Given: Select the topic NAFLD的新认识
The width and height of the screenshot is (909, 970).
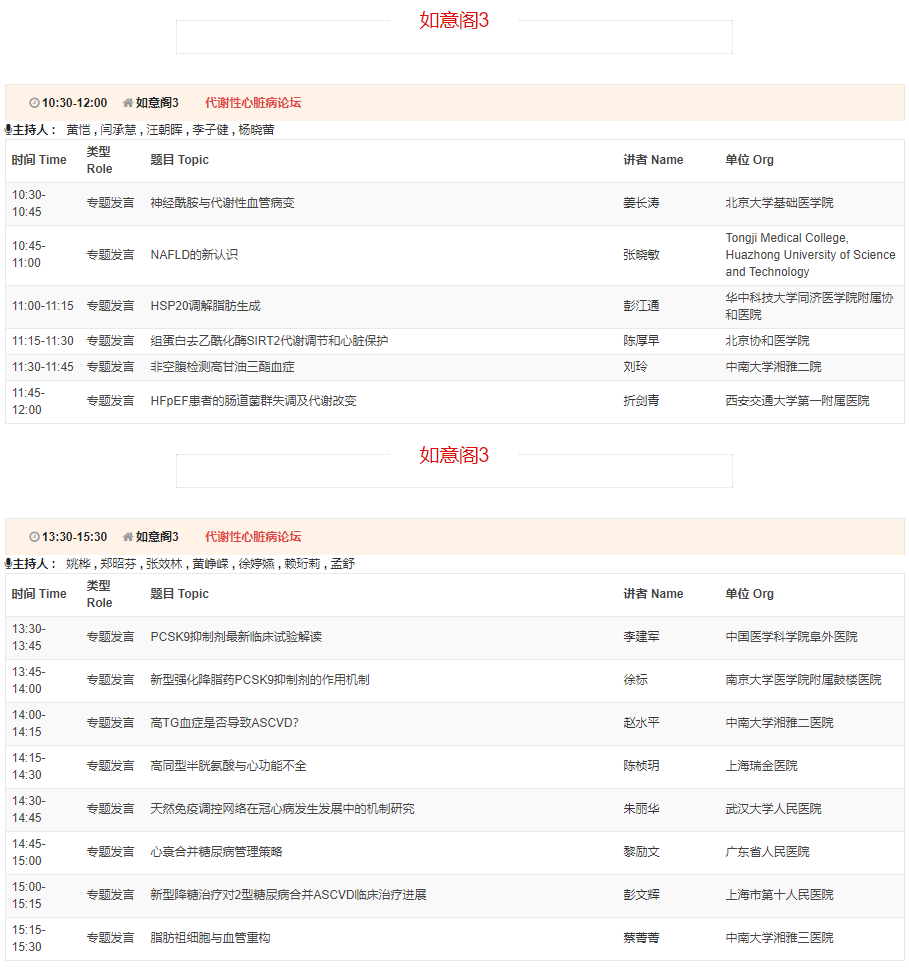Looking at the screenshot, I should click(194, 255).
